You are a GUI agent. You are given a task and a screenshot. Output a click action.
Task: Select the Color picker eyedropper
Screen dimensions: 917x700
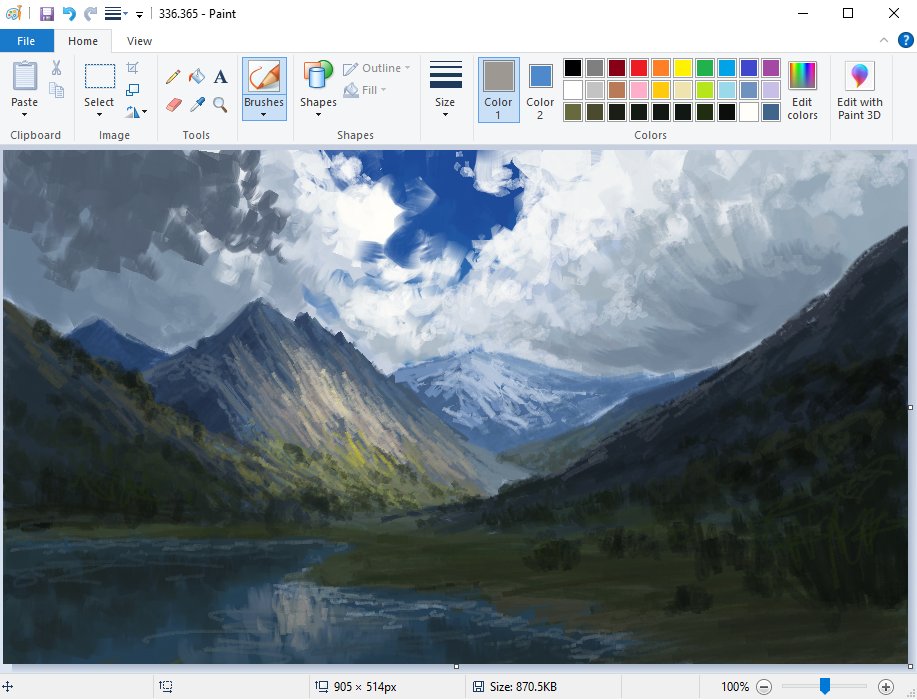pyautogui.click(x=197, y=105)
